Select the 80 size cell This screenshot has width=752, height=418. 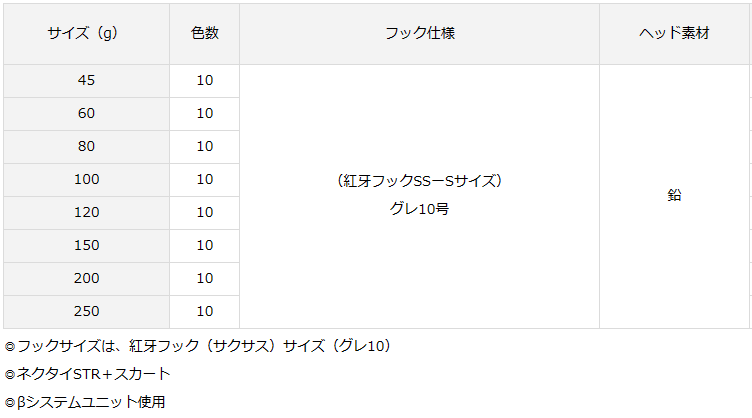pos(86,147)
